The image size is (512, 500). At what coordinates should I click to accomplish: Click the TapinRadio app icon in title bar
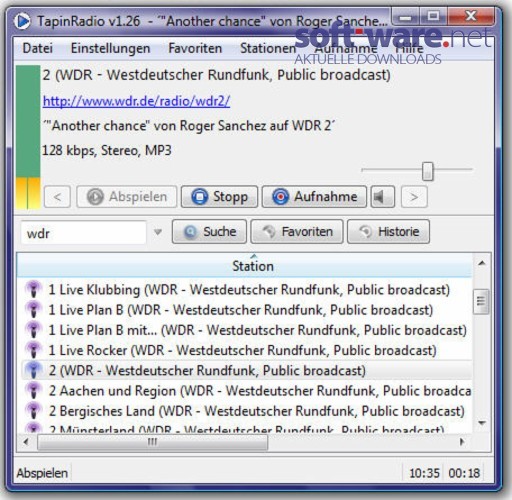point(22,21)
